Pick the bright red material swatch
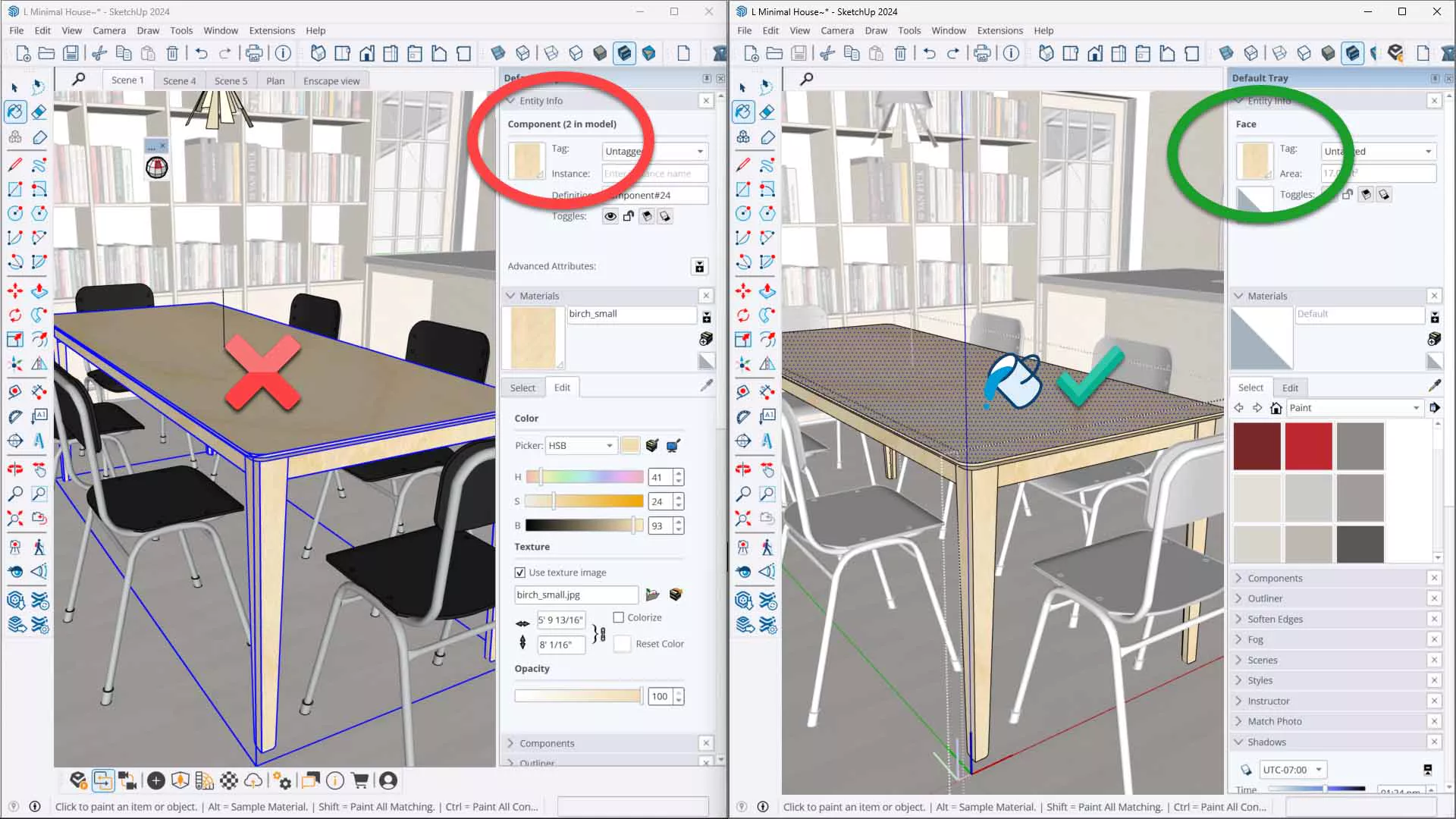The width and height of the screenshot is (1456, 819). tap(1308, 446)
